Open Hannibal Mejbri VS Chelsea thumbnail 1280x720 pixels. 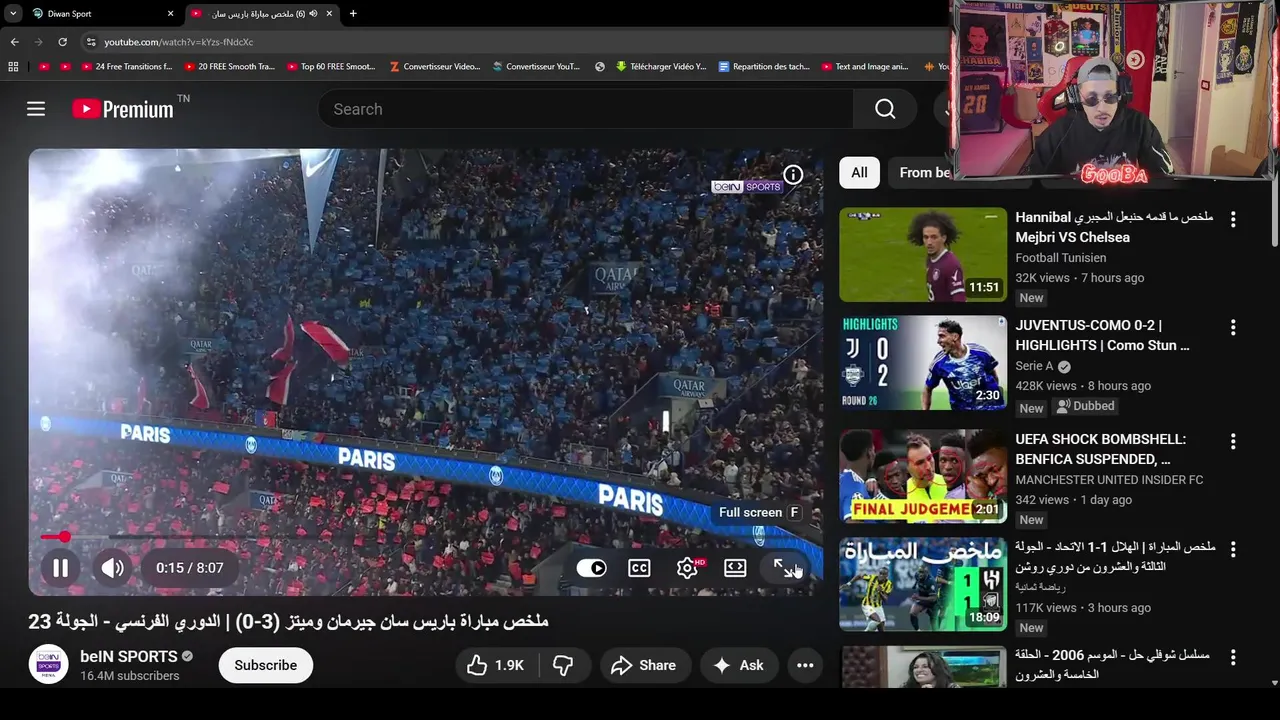tap(923, 255)
